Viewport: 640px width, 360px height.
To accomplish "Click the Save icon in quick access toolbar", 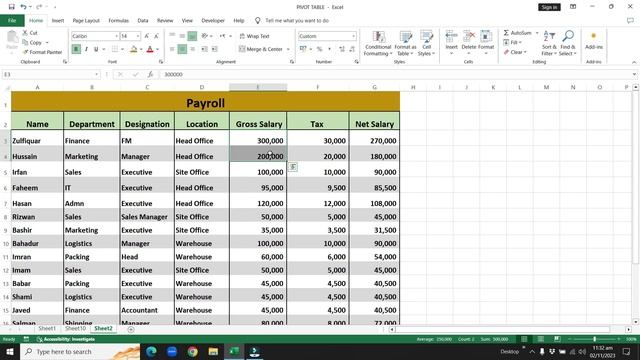I will [x=11, y=7].
